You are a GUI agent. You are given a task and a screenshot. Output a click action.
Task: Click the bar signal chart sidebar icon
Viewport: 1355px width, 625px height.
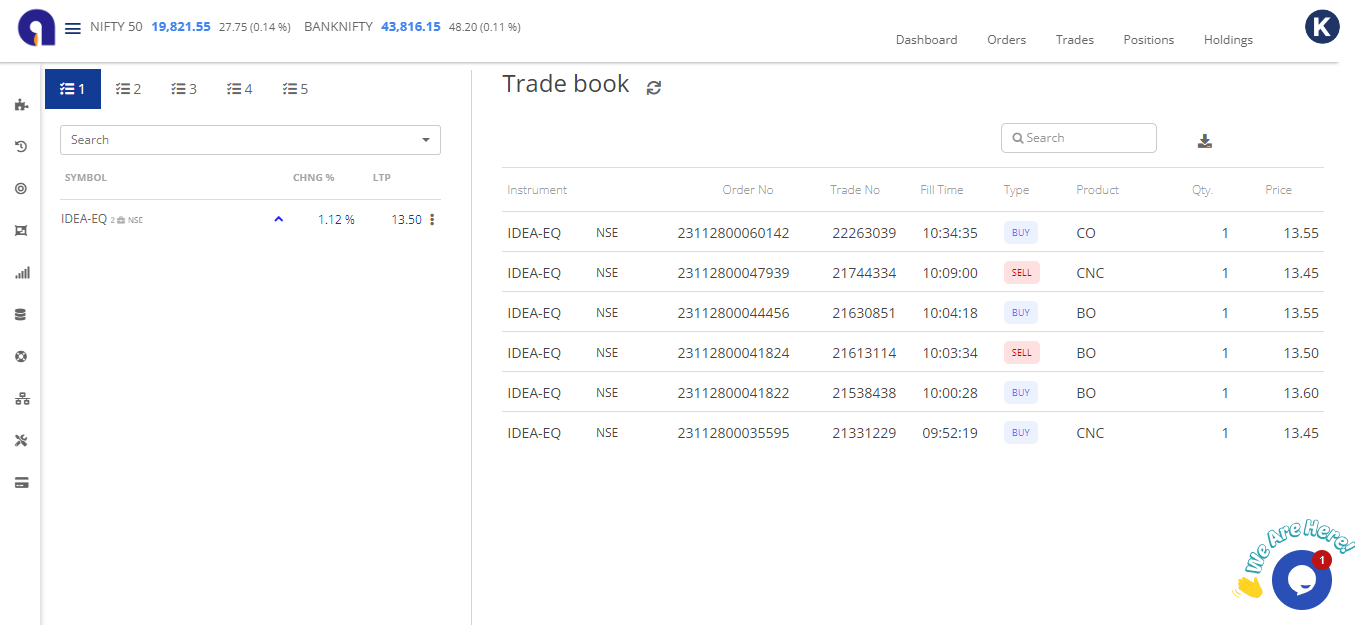(21, 272)
